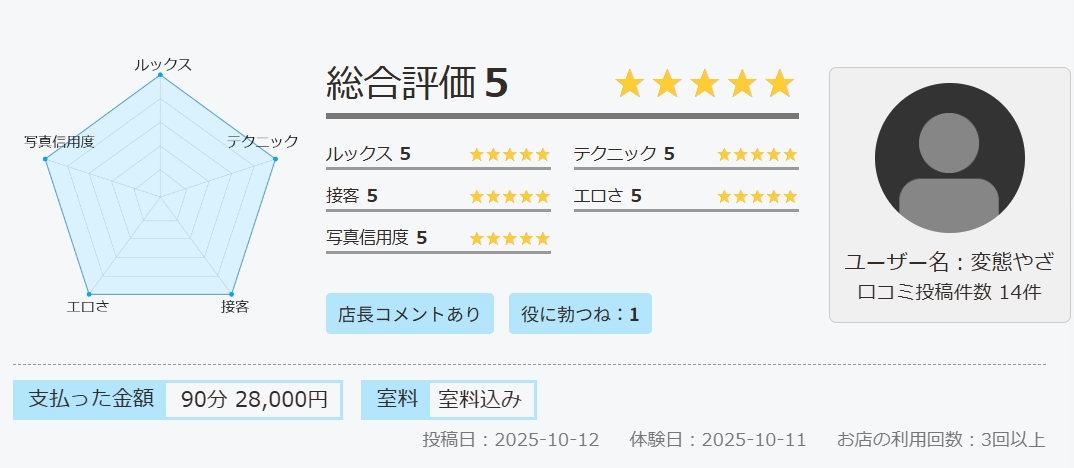The width and height of the screenshot is (1074, 468).
Task: Click the お店の利用回数 3回以上 text
Action: point(940,440)
